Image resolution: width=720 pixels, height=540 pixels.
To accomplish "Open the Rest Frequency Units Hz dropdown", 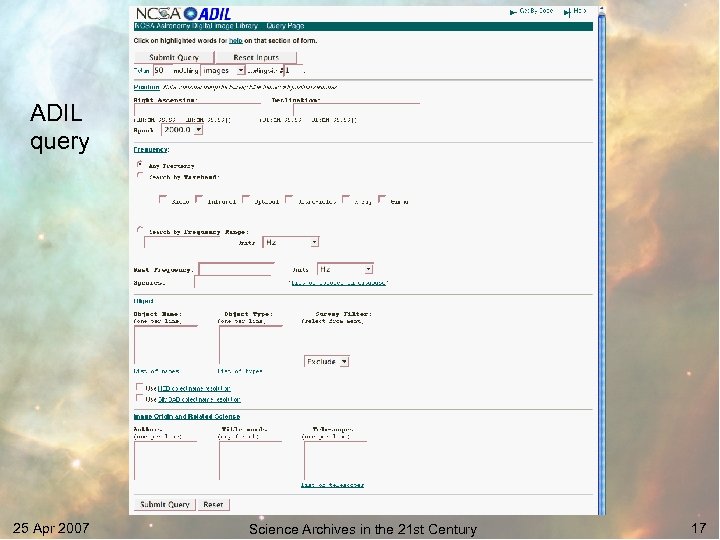I will tap(345, 269).
